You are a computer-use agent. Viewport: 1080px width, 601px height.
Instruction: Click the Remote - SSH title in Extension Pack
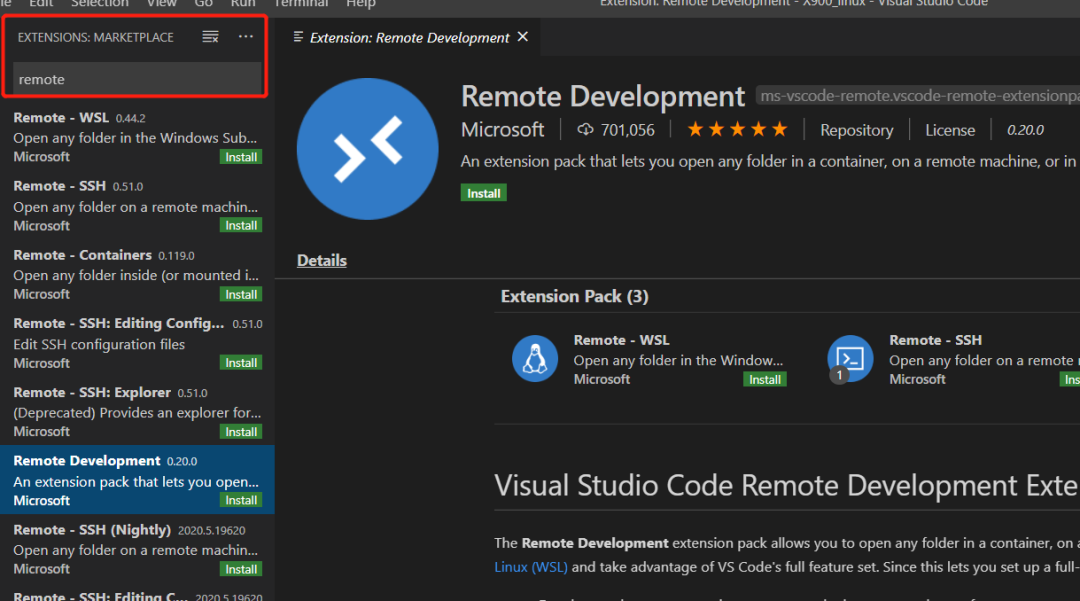point(935,340)
